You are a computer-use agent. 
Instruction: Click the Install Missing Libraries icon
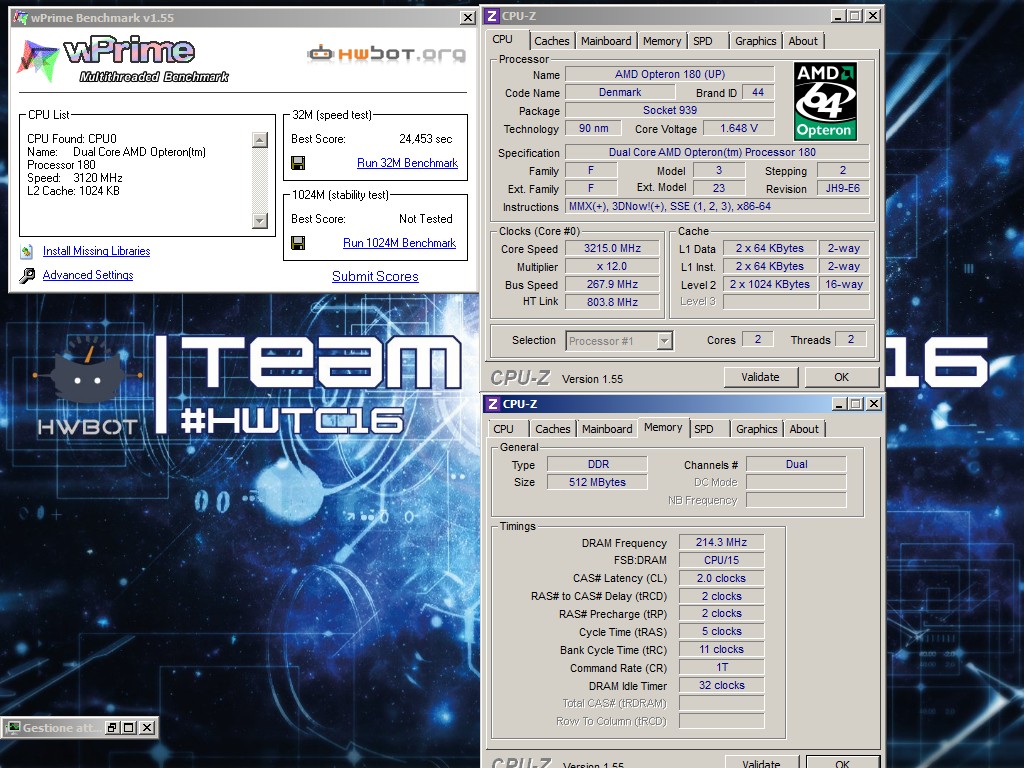pos(27,251)
